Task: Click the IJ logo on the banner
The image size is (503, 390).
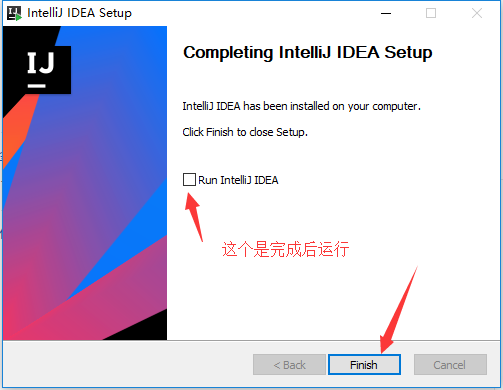Action: (41, 70)
